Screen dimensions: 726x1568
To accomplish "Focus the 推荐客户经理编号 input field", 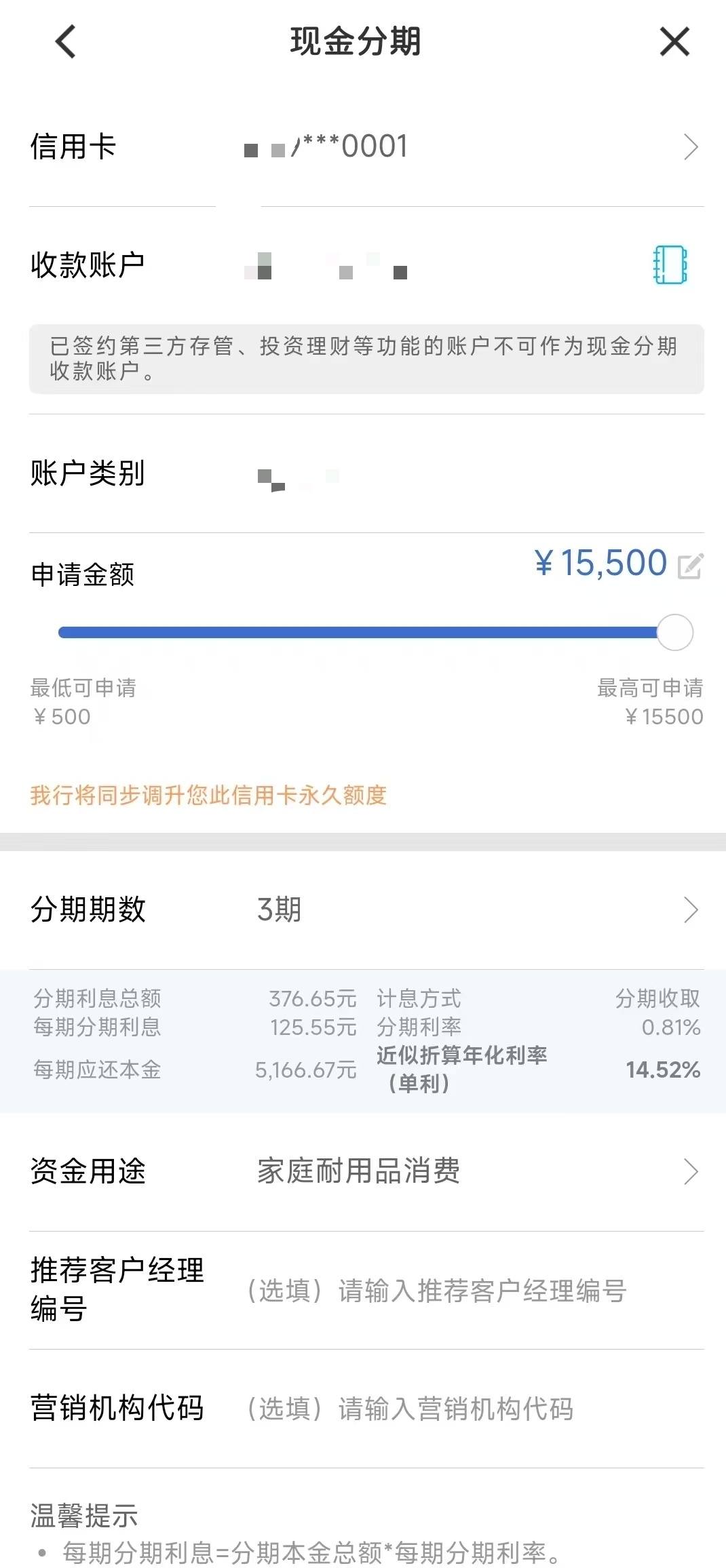I will tap(436, 1291).
